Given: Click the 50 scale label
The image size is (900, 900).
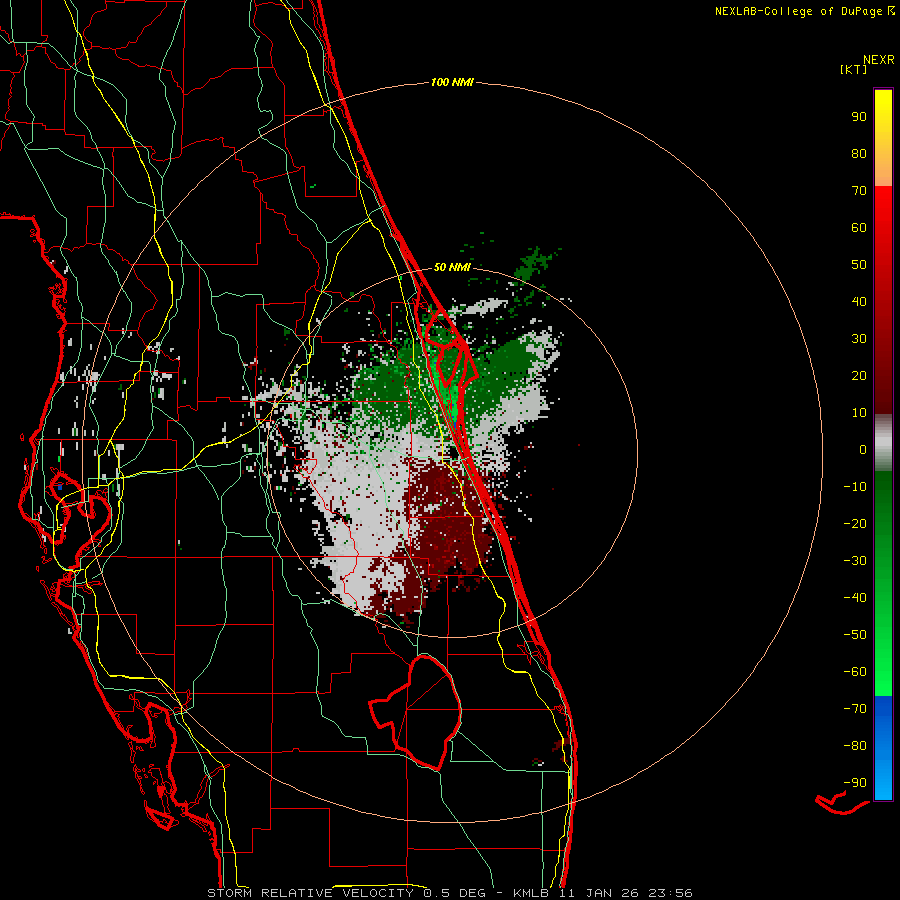Looking at the screenshot, I should click(x=859, y=265).
